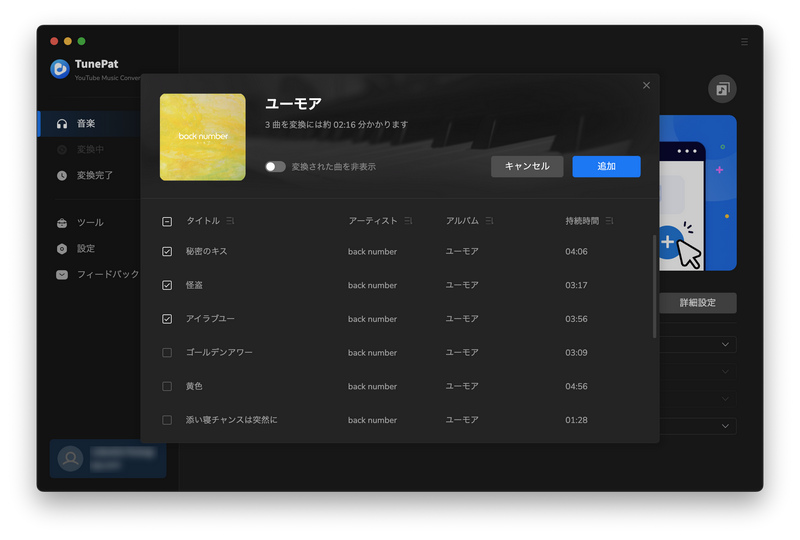
Task: Click the macOS green maximize window button
Action: pyautogui.click(x=81, y=41)
